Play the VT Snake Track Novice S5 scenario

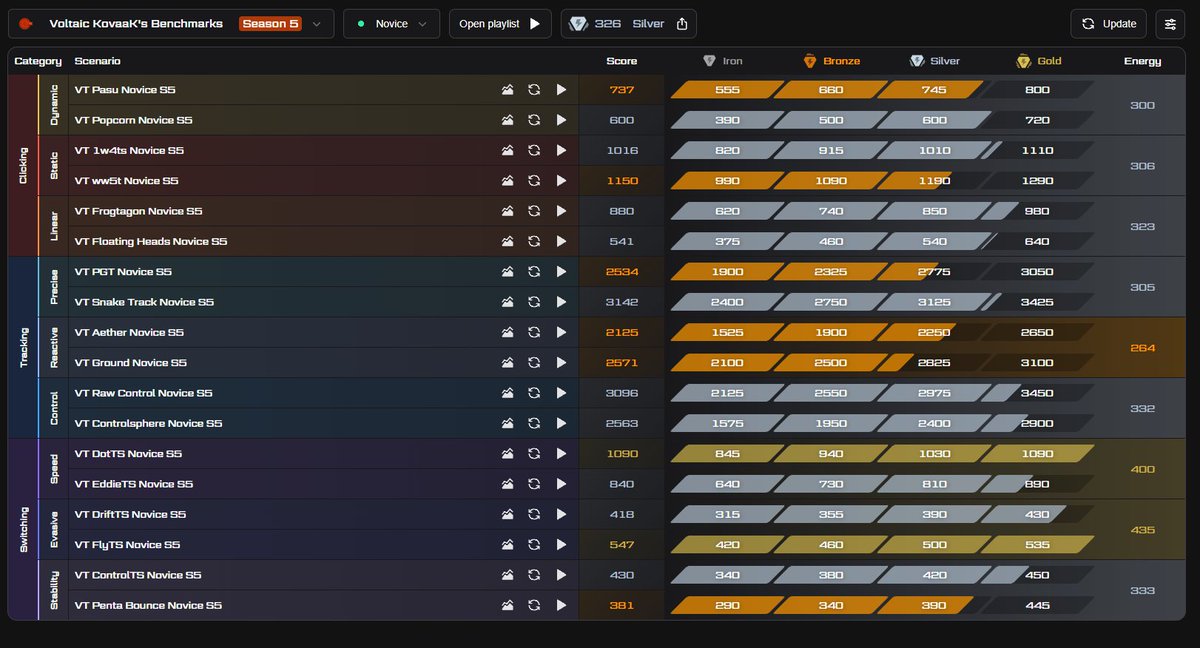[x=561, y=302]
